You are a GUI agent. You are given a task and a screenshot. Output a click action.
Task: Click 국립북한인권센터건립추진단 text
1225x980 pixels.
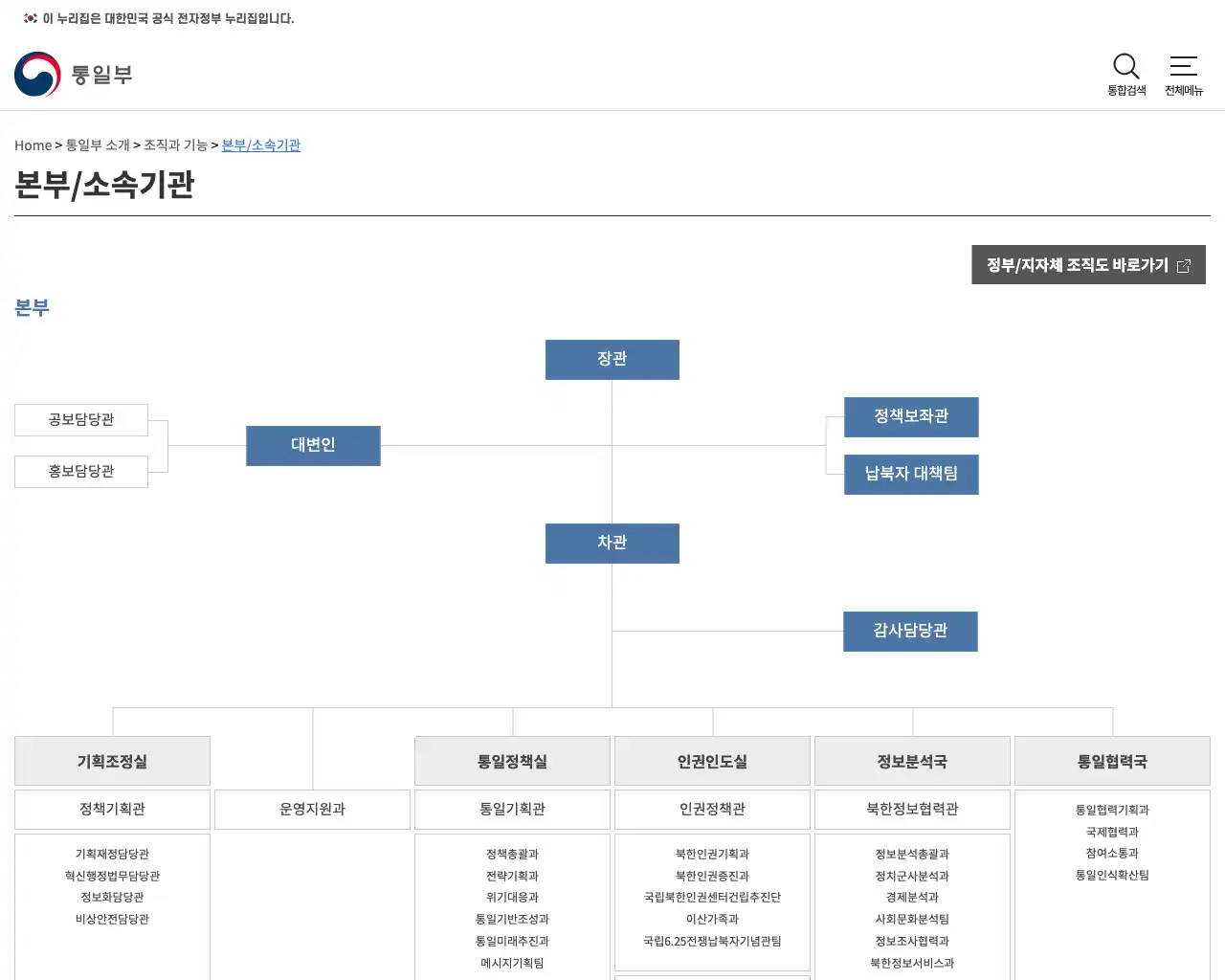coord(712,897)
